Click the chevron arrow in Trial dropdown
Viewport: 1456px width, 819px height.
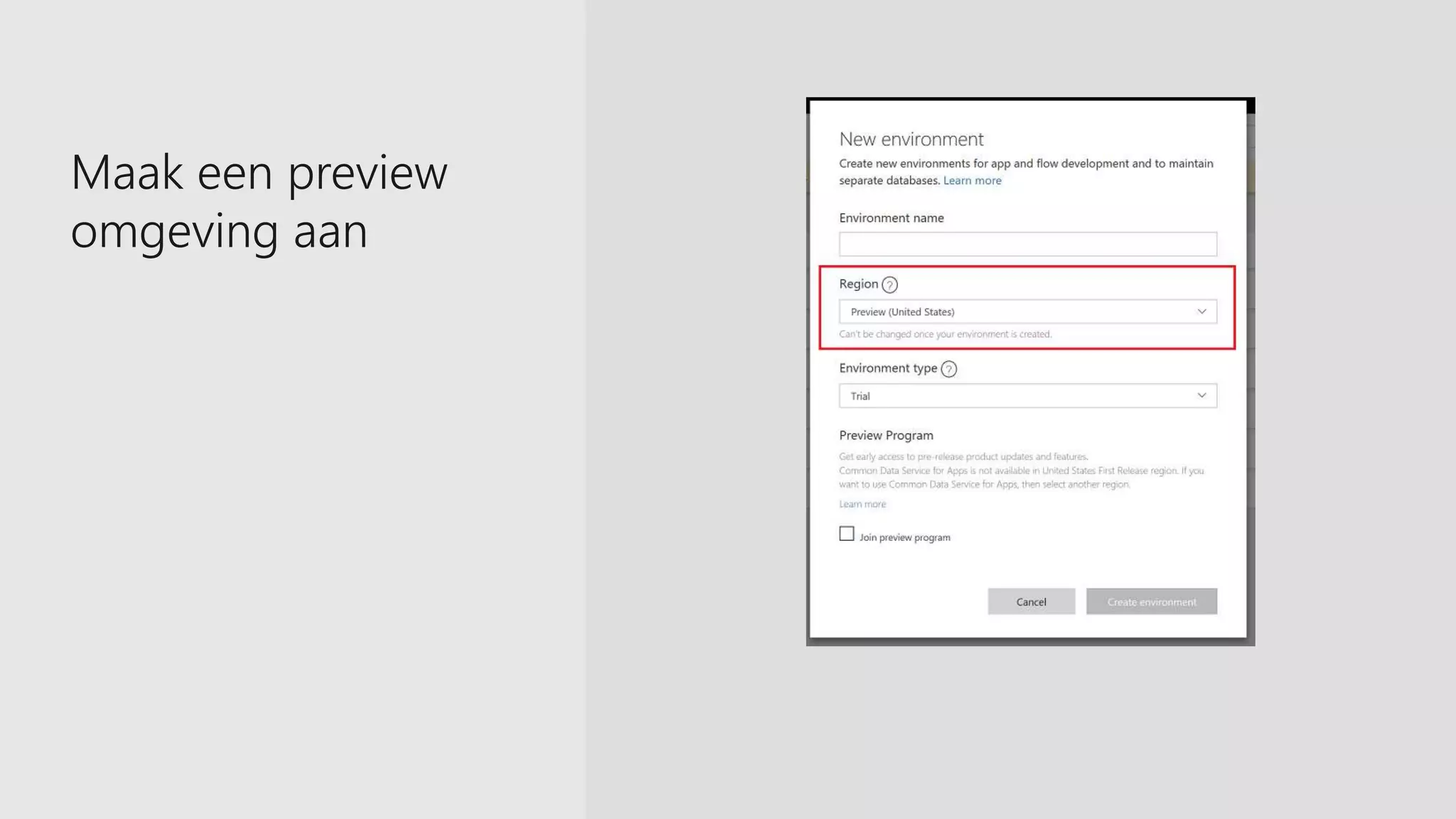point(1201,395)
